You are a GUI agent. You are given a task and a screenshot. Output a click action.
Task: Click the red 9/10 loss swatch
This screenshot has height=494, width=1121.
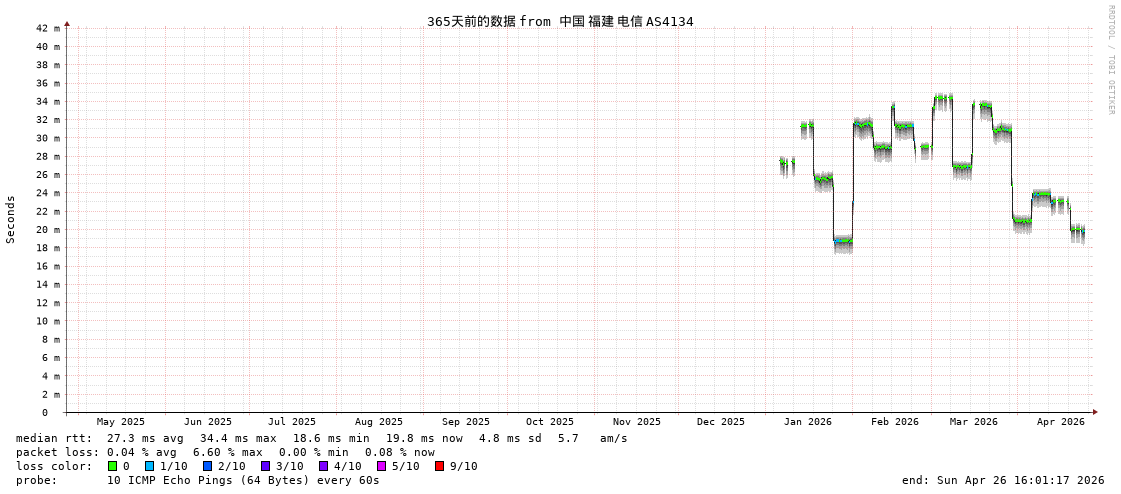tap(440, 466)
